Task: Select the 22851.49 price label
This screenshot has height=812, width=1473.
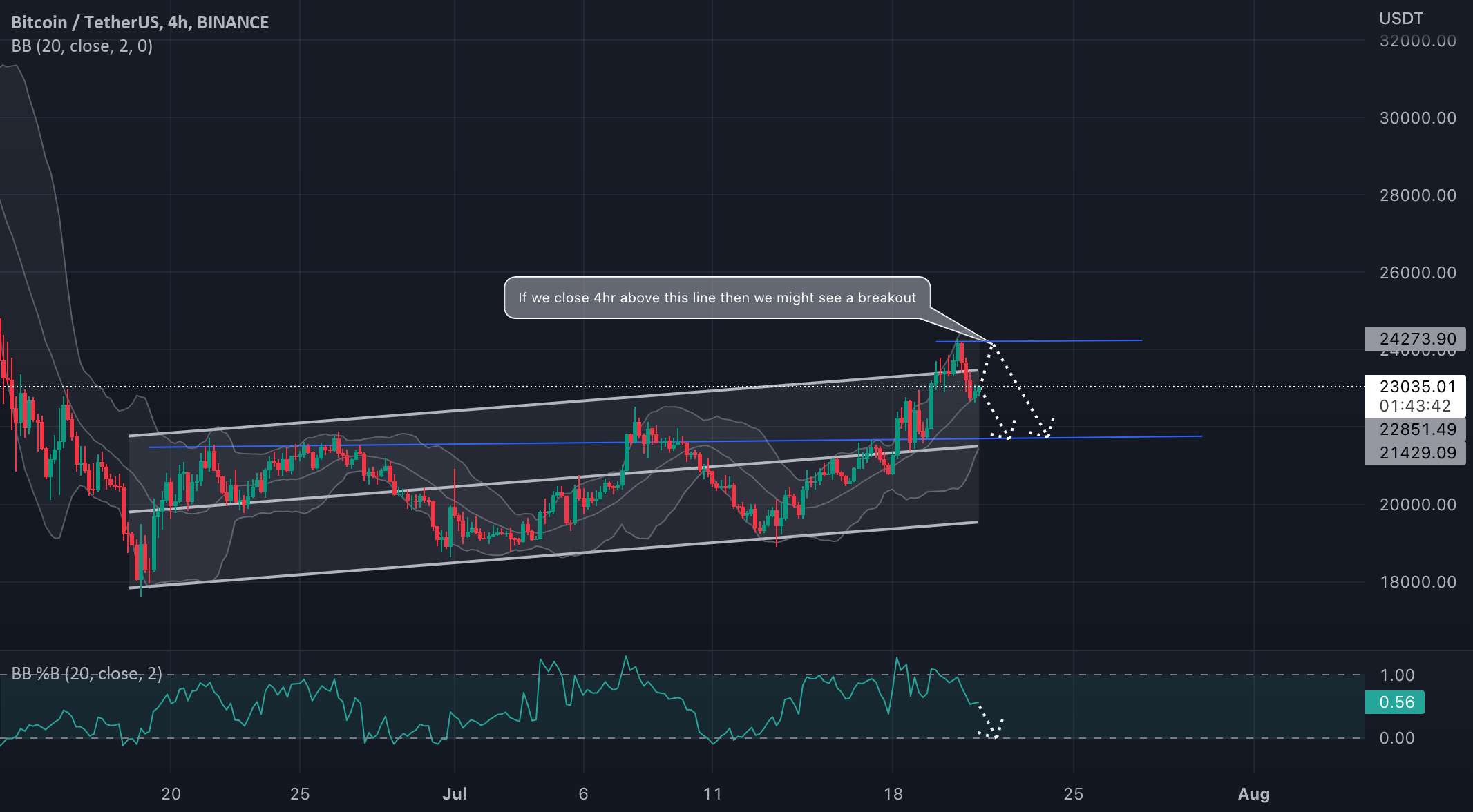Action: pos(1415,429)
